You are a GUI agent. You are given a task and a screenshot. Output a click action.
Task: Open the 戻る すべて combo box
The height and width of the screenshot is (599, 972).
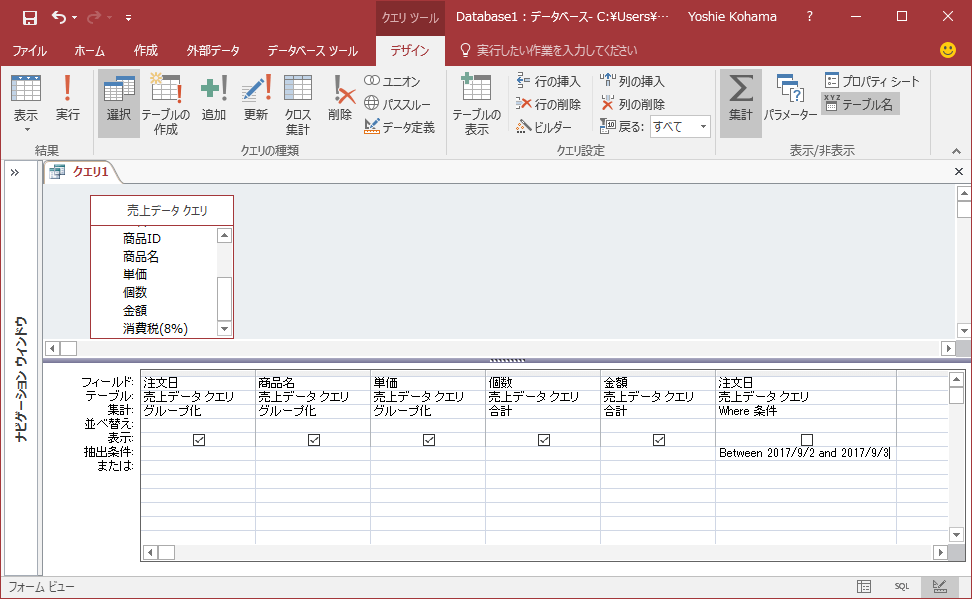[679, 126]
